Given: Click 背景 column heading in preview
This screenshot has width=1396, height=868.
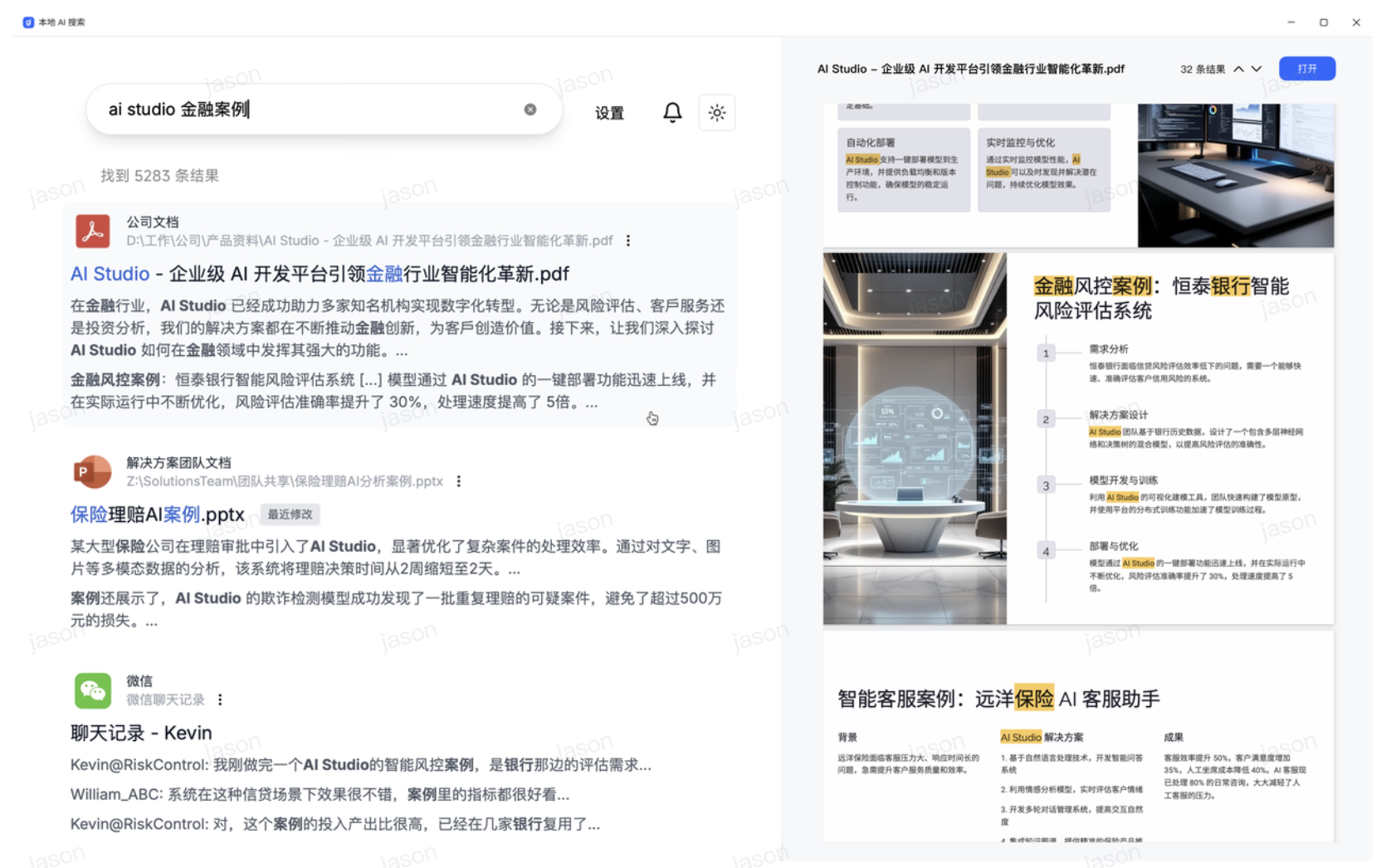Looking at the screenshot, I should tap(847, 737).
